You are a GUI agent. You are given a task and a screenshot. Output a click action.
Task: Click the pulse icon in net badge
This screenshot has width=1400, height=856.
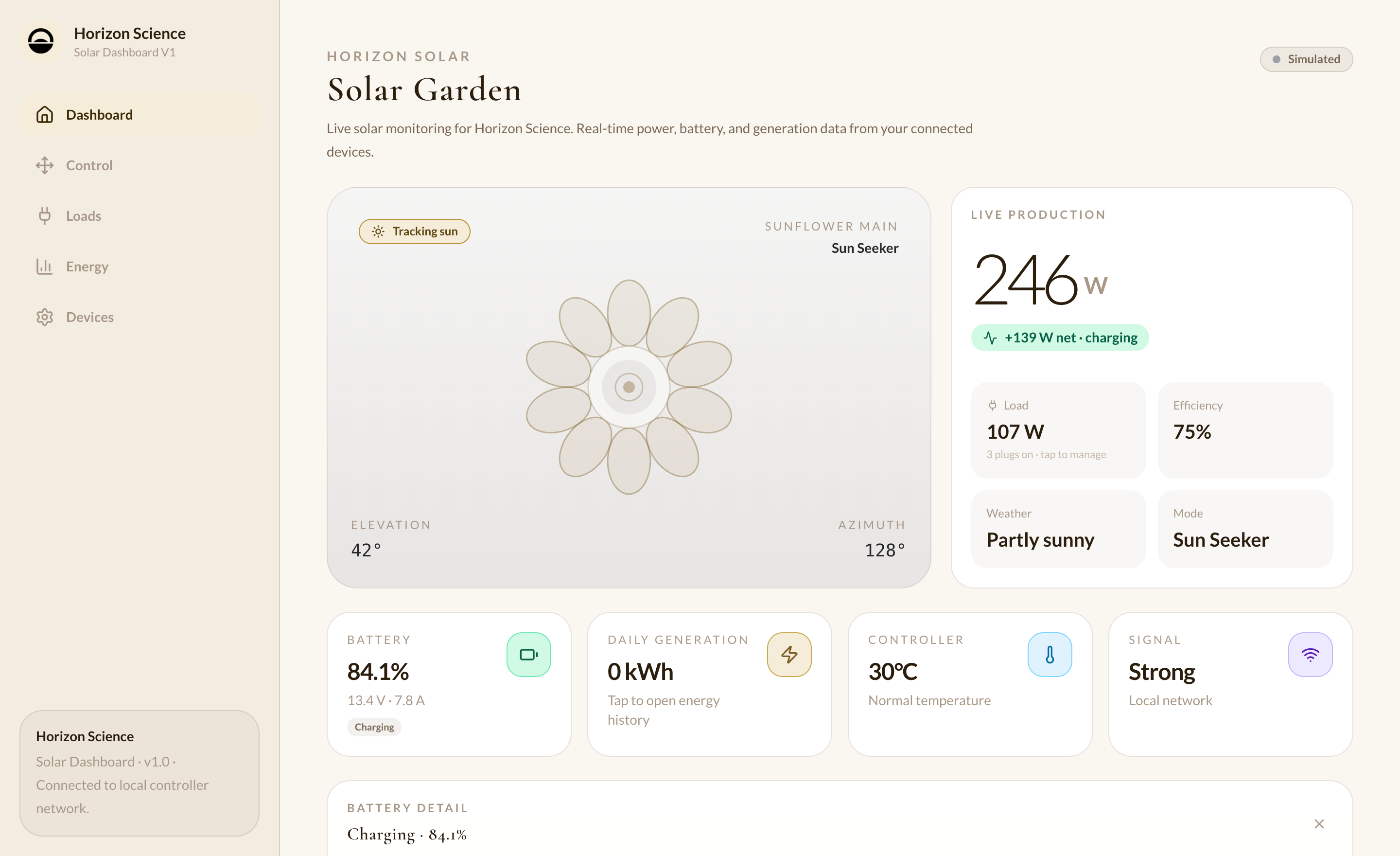pyautogui.click(x=990, y=338)
